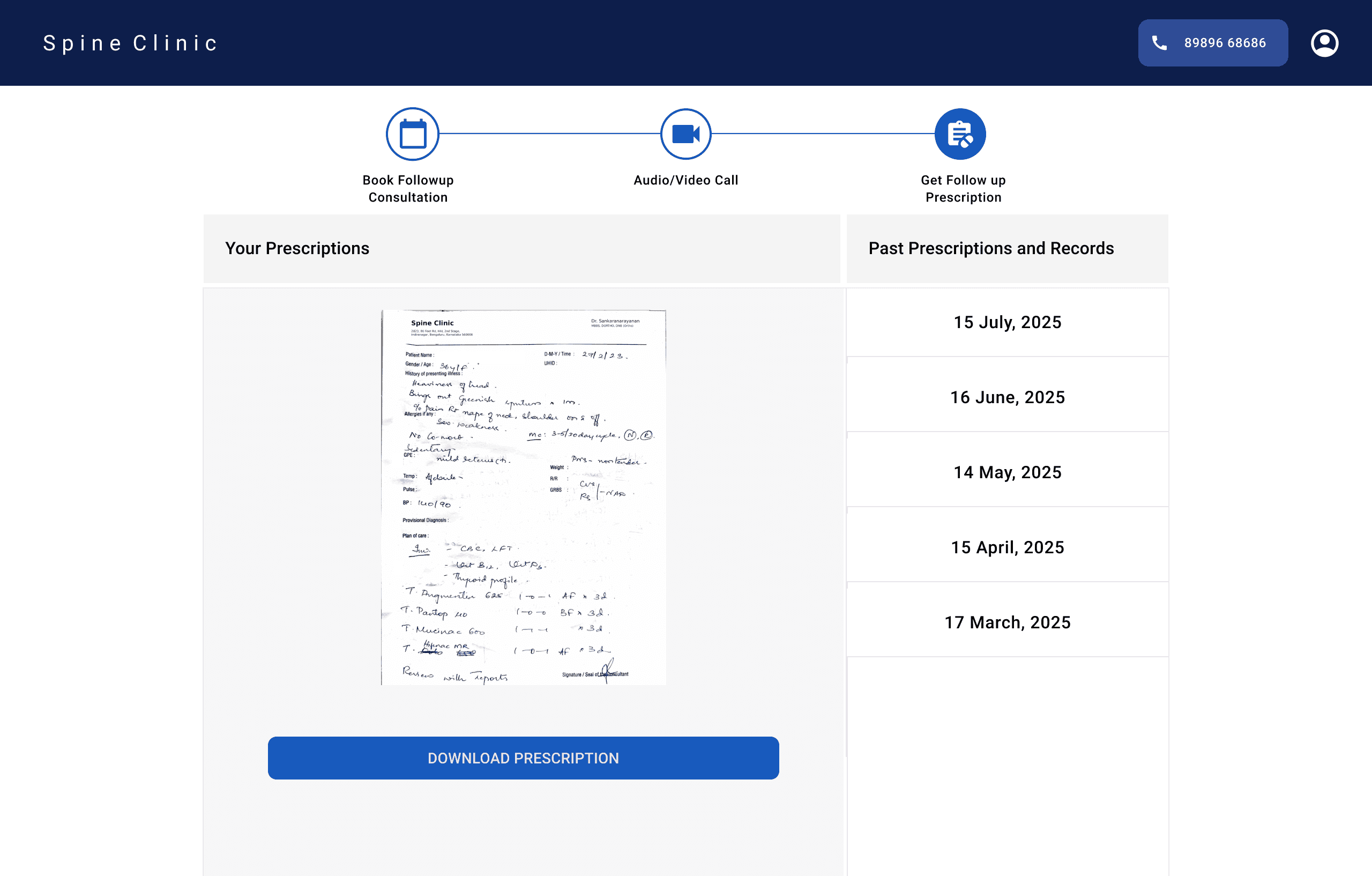Select the Audio/Video Call step label
The image size is (1372, 876).
685,180
